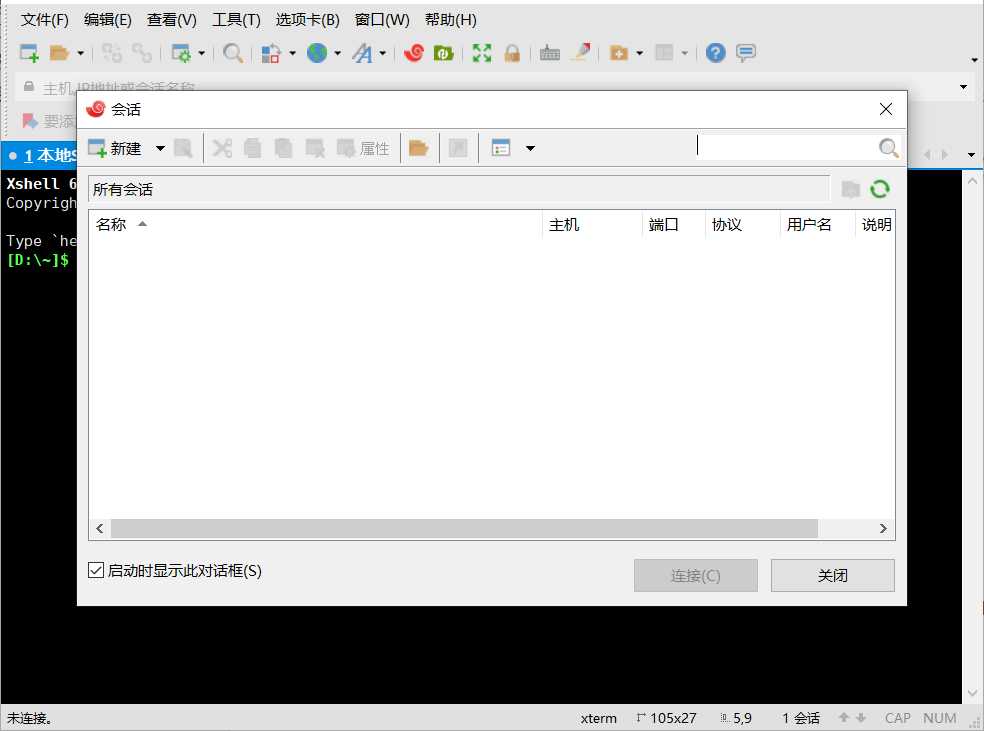Image resolution: width=984 pixels, height=731 pixels.
Task: Toggle 启动时显示此对话框(S) checkbox
Action: tap(96, 570)
